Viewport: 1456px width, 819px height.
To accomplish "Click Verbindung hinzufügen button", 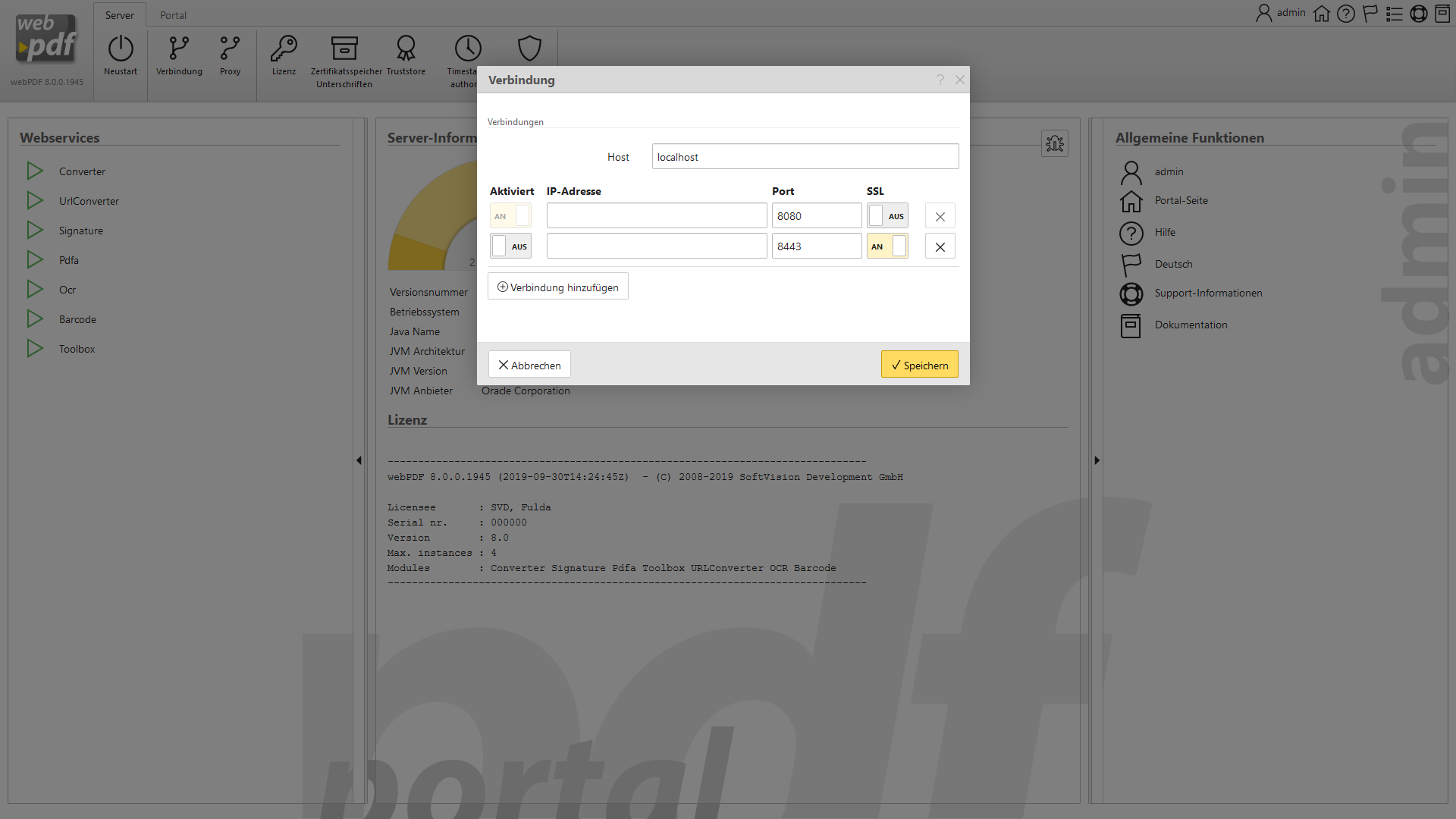I will 558,287.
